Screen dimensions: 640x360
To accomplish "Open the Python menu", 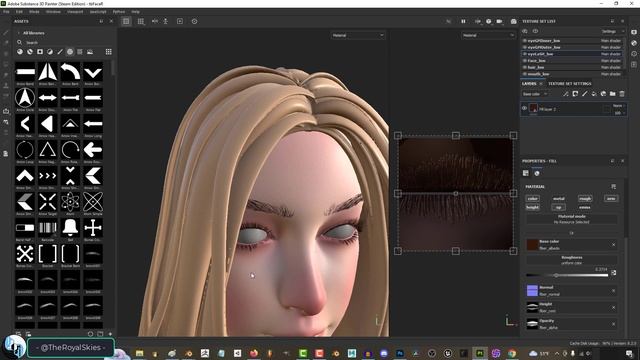I will click(119, 12).
